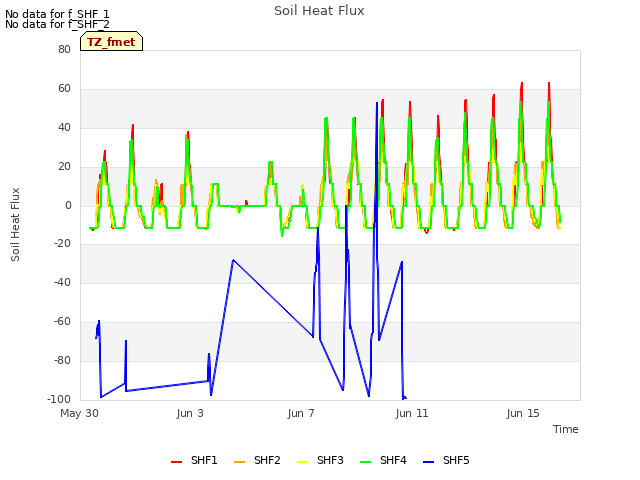Viewport: 640px width, 480px height.
Task: Click the yellow SHF3 legend color marker
Action: click(x=302, y=462)
